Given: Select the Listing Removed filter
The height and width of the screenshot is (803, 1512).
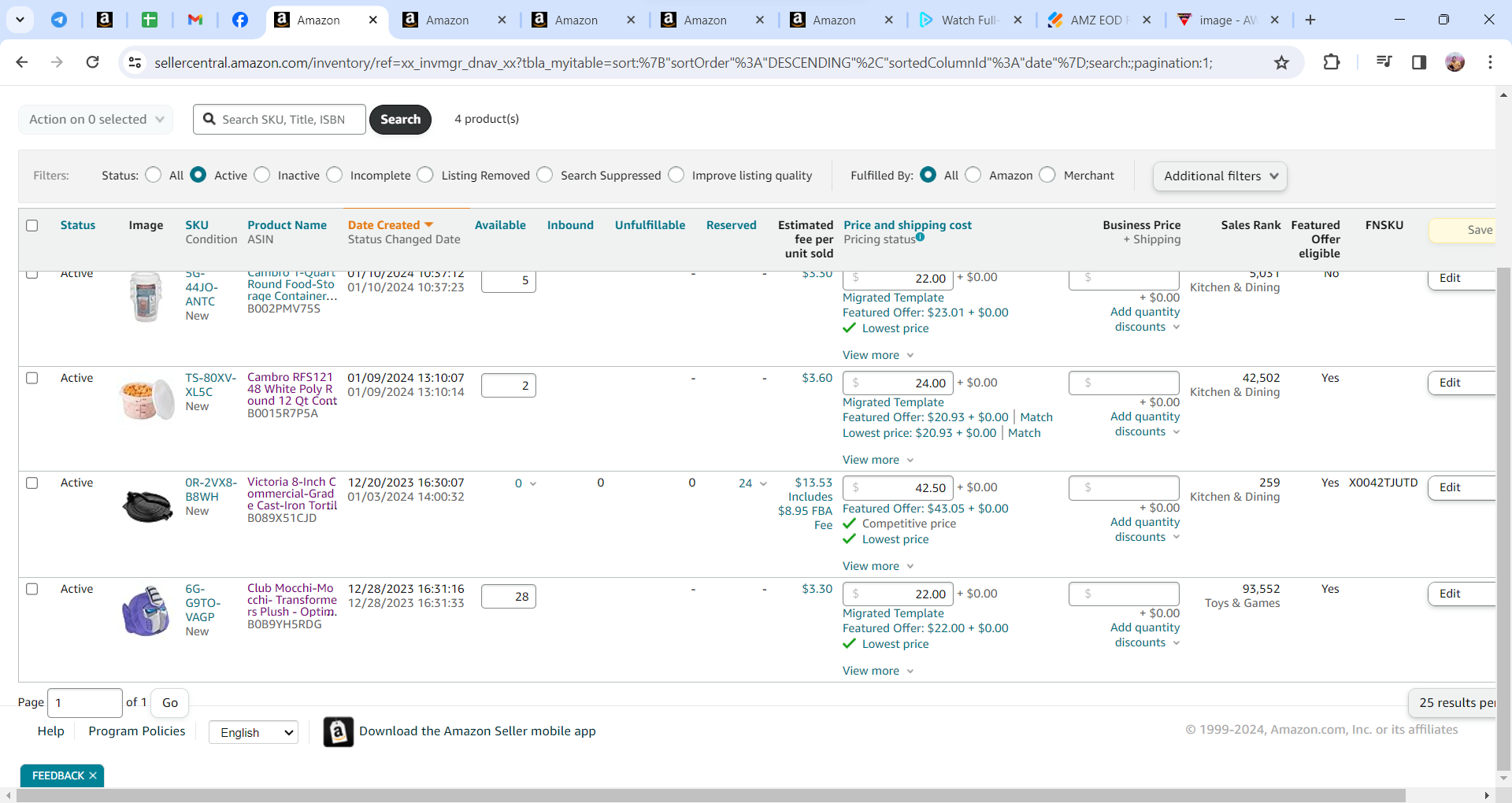Looking at the screenshot, I should pos(425,175).
